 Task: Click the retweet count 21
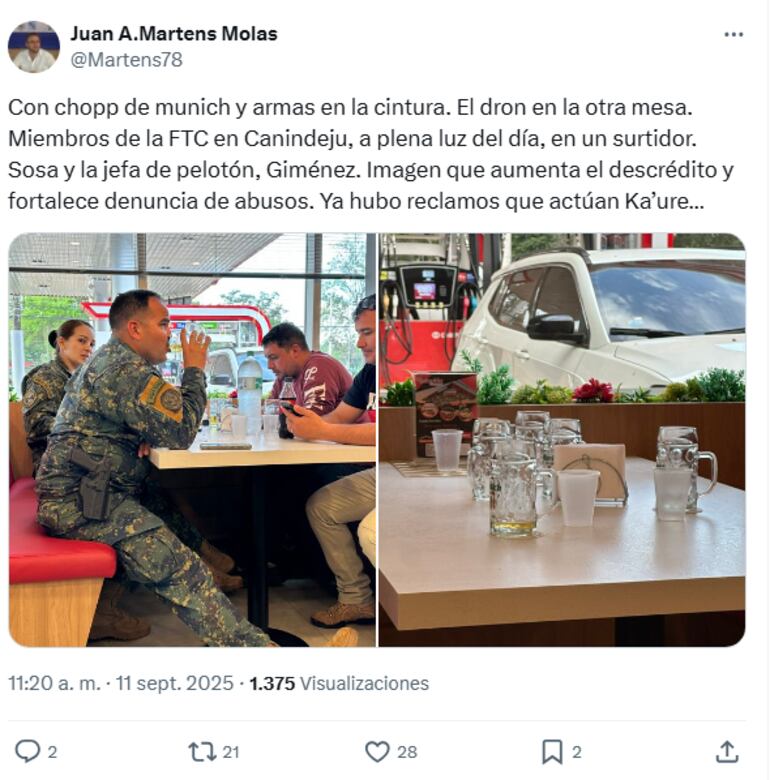pyautogui.click(x=231, y=752)
